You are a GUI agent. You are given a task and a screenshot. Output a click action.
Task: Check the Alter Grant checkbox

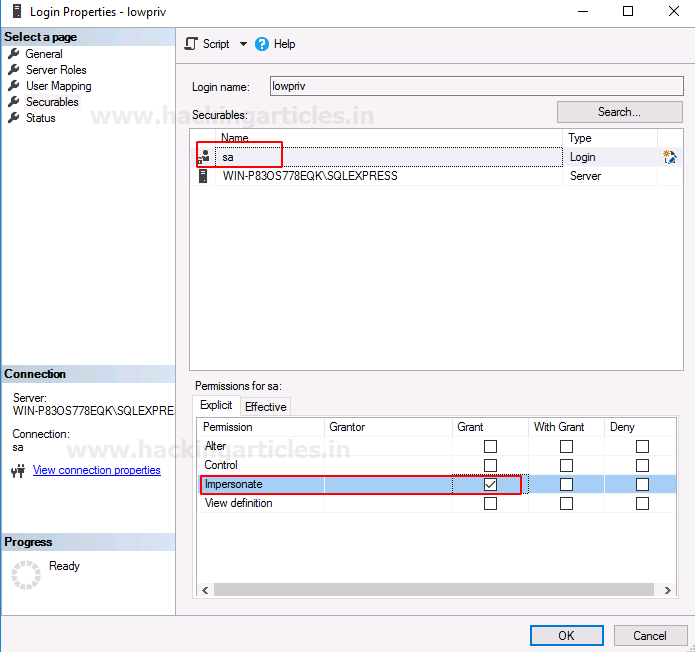point(490,446)
